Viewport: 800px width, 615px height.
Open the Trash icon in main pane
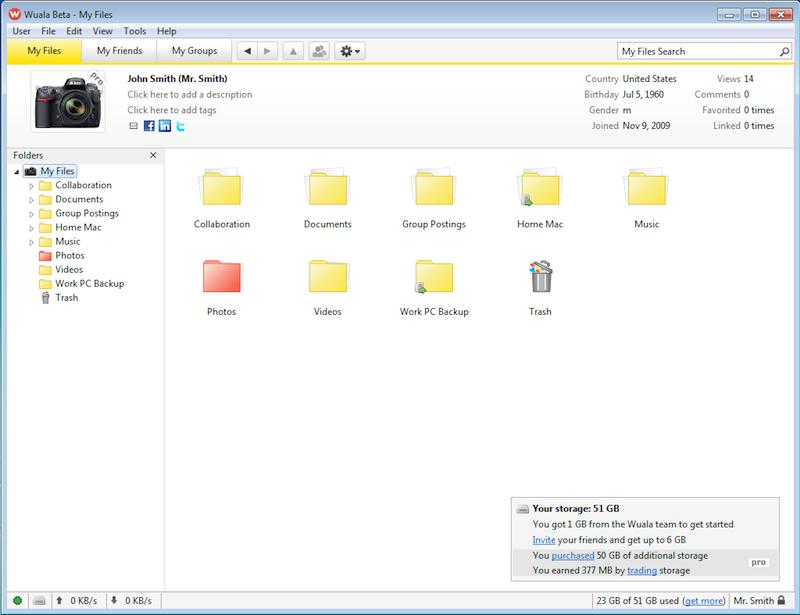click(x=540, y=276)
